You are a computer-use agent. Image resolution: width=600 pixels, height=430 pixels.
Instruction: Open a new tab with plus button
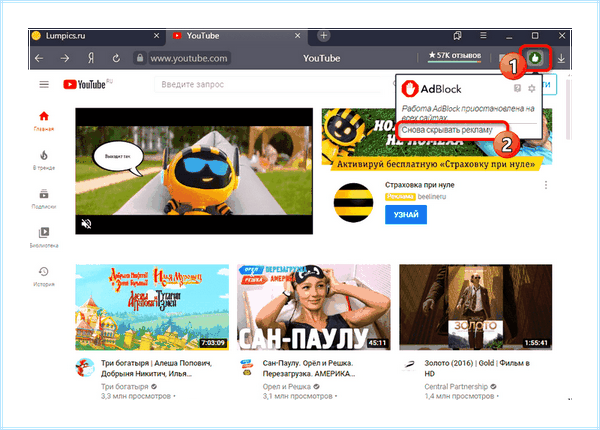pyautogui.click(x=324, y=36)
